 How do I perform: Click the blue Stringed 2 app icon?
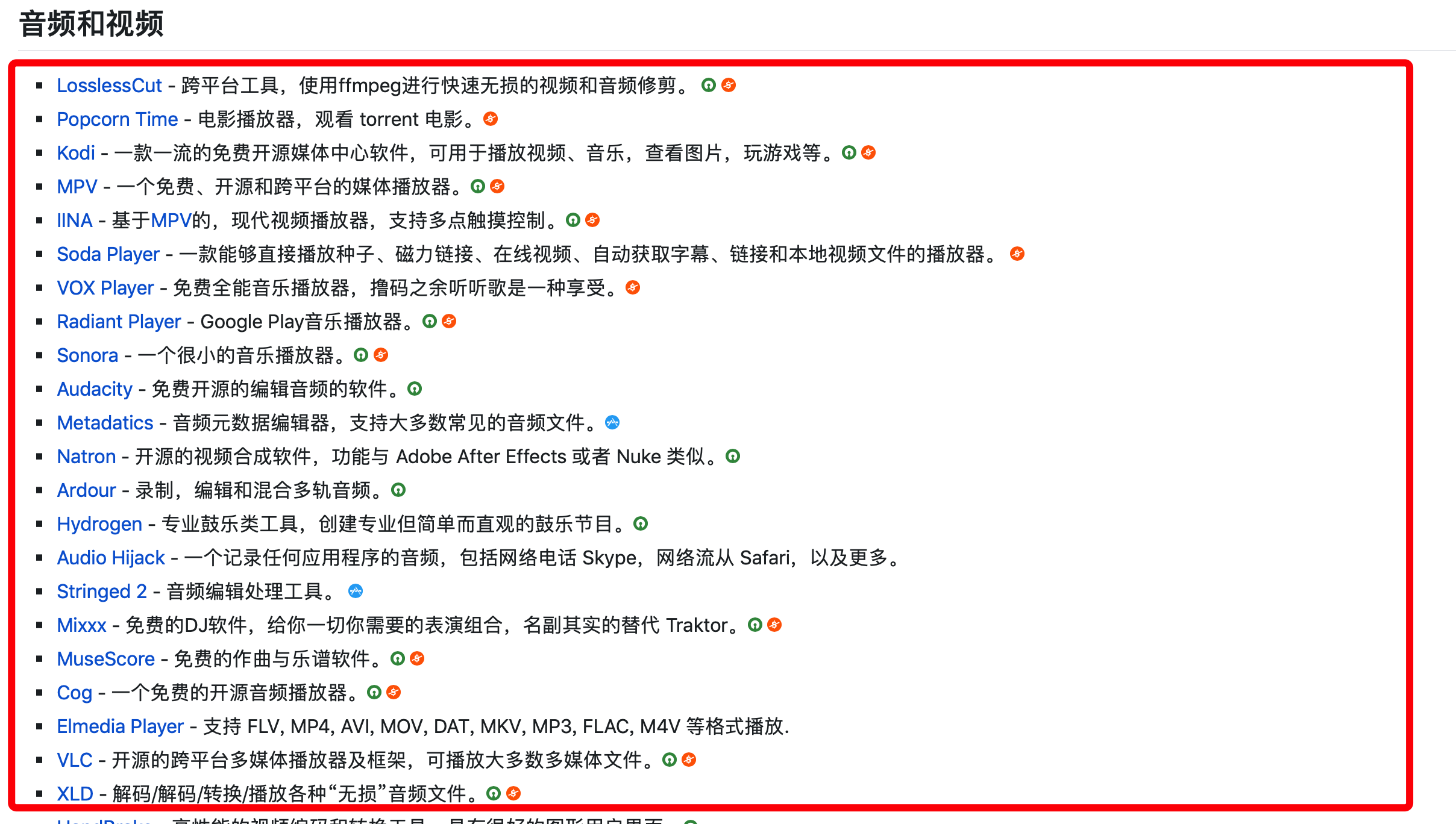(356, 591)
